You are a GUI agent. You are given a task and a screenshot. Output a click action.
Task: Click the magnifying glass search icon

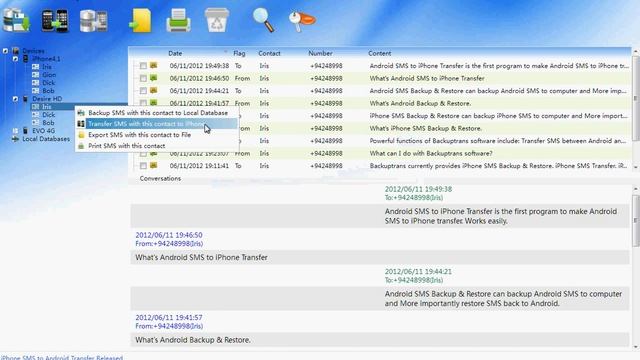click(263, 20)
